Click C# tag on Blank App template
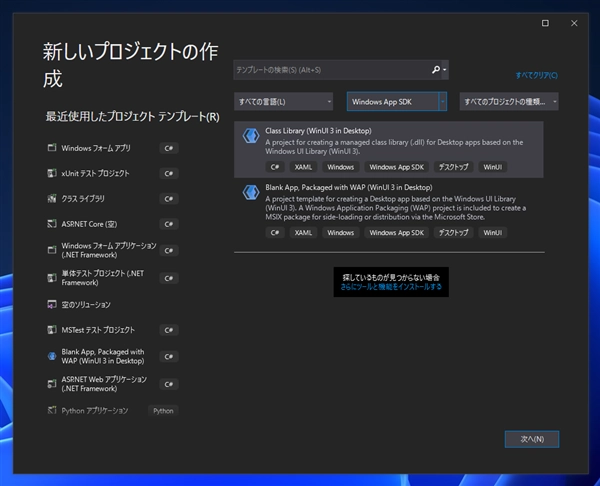Viewport: 600px width, 486px height. [275, 233]
